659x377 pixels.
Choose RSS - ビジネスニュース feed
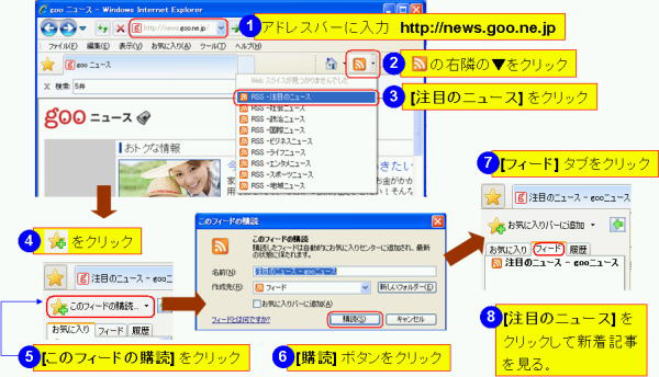tap(306, 141)
